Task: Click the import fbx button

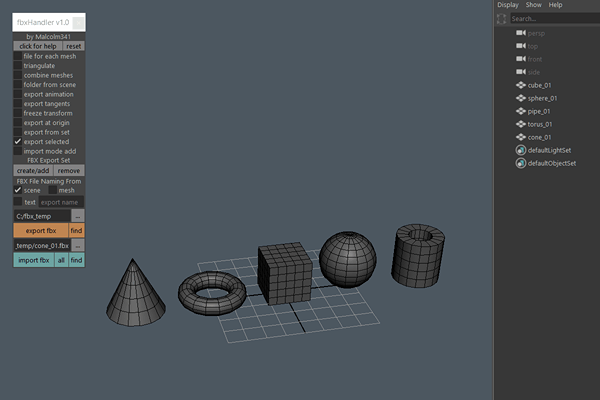Action: click(33, 260)
